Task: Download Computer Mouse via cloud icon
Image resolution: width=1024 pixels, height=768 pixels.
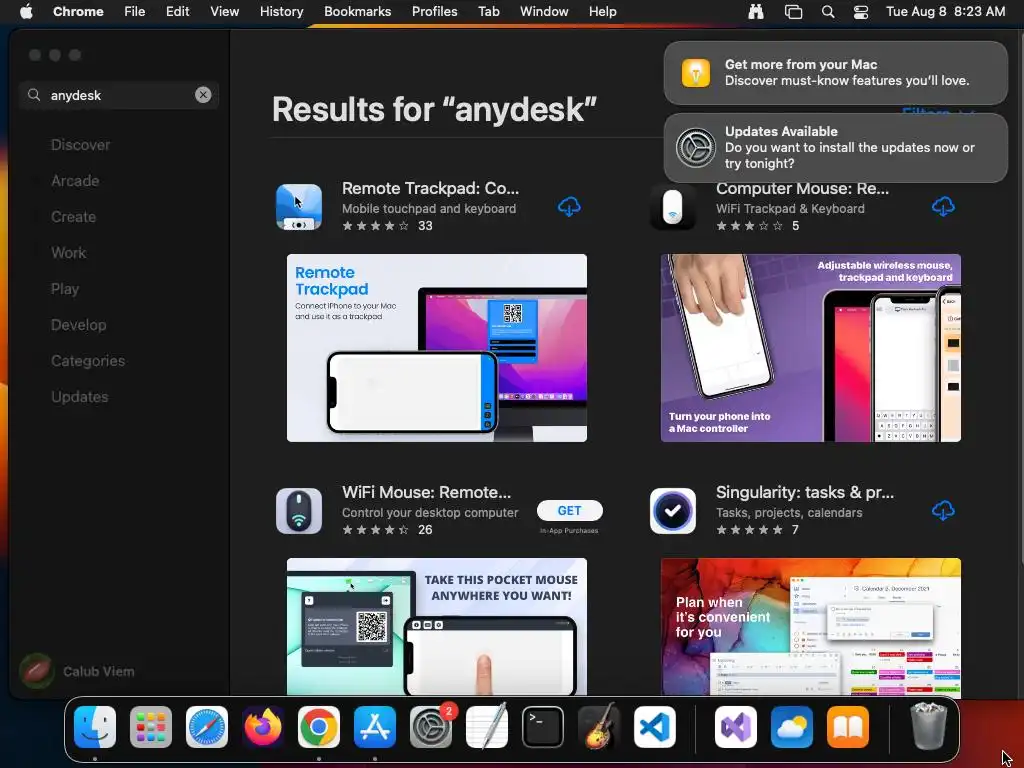Action: point(943,206)
